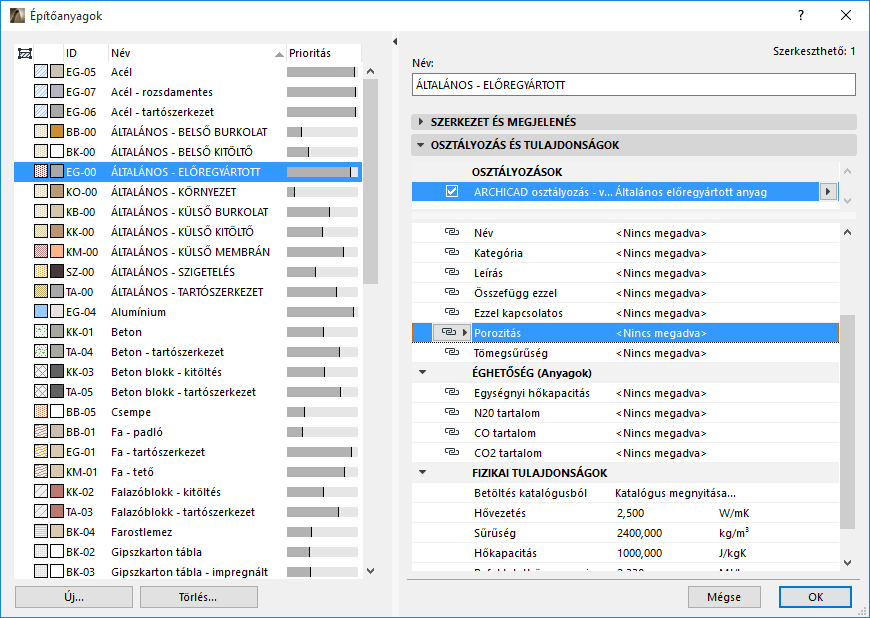Uncheck the ARCHICAD osztályozás checkbox
870x618 pixels.
click(452, 191)
